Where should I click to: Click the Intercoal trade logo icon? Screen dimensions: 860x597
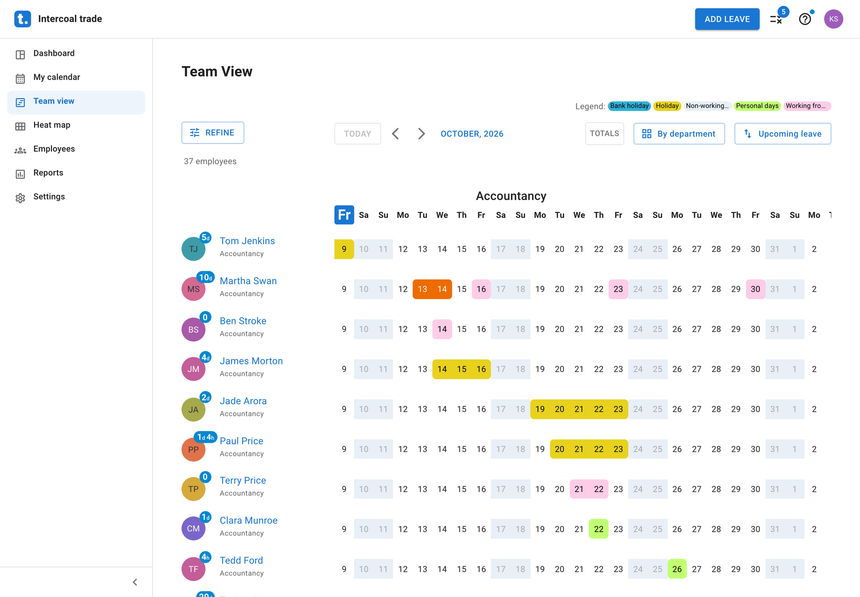(22, 19)
